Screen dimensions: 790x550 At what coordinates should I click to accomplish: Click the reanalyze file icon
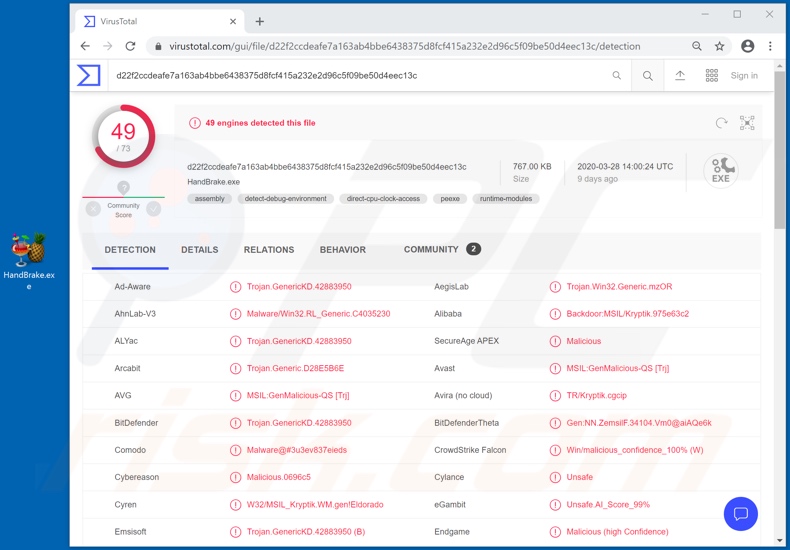(721, 123)
